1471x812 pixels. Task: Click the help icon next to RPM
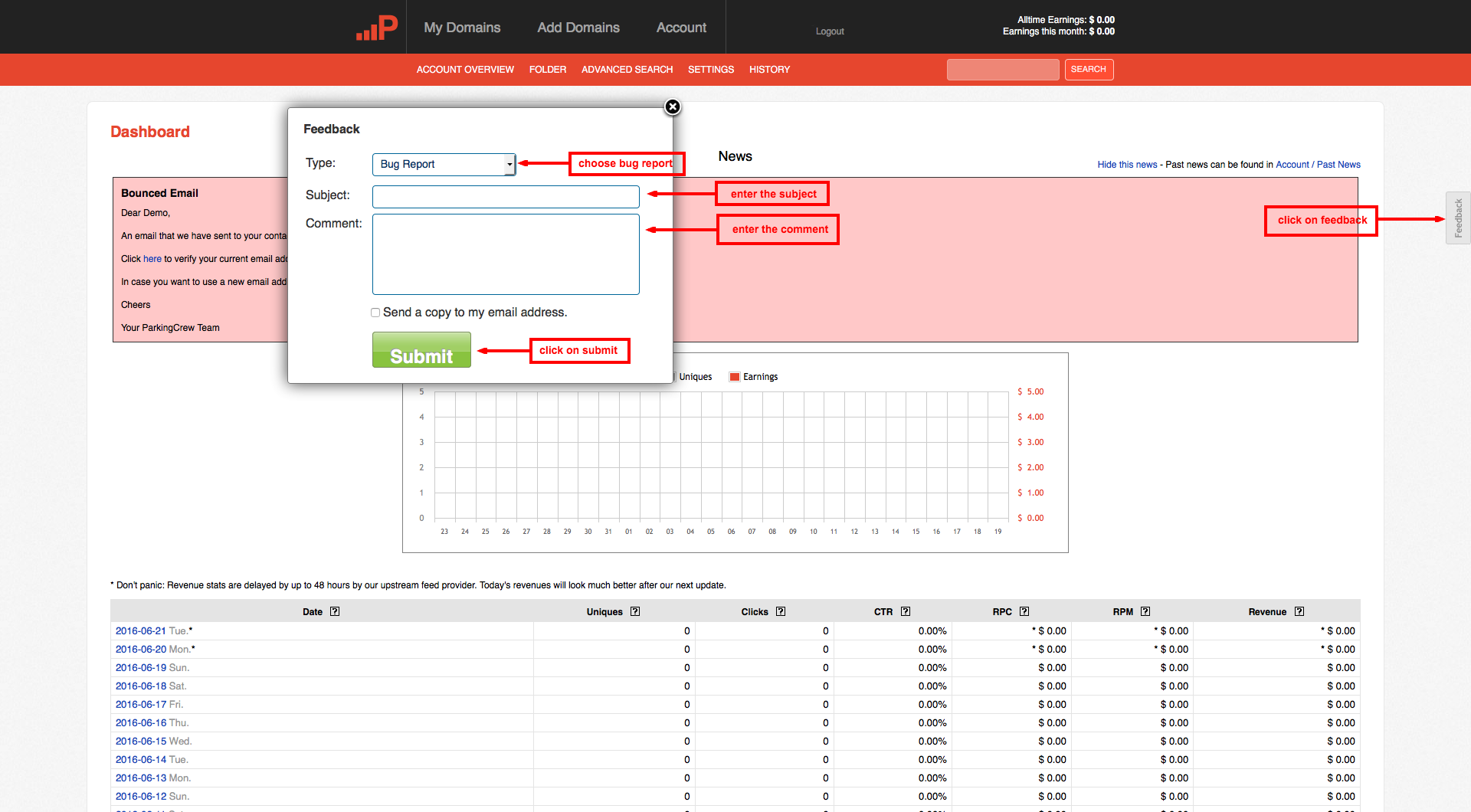click(x=1145, y=611)
